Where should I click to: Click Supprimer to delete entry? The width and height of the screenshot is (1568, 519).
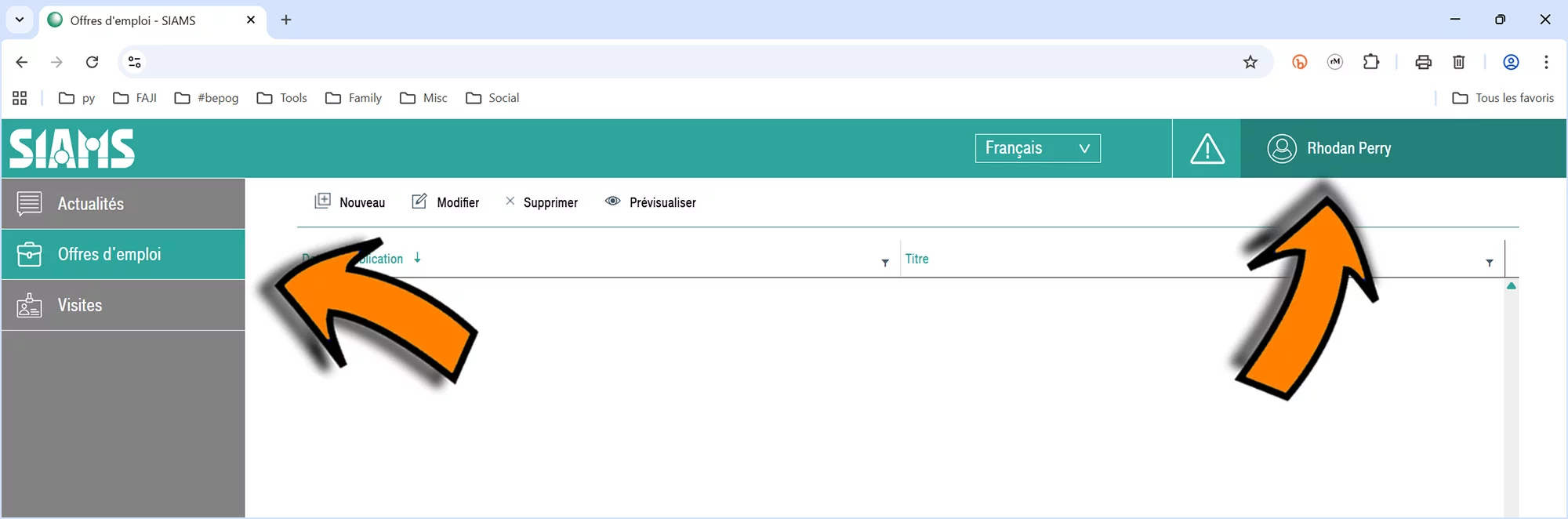[x=541, y=202]
